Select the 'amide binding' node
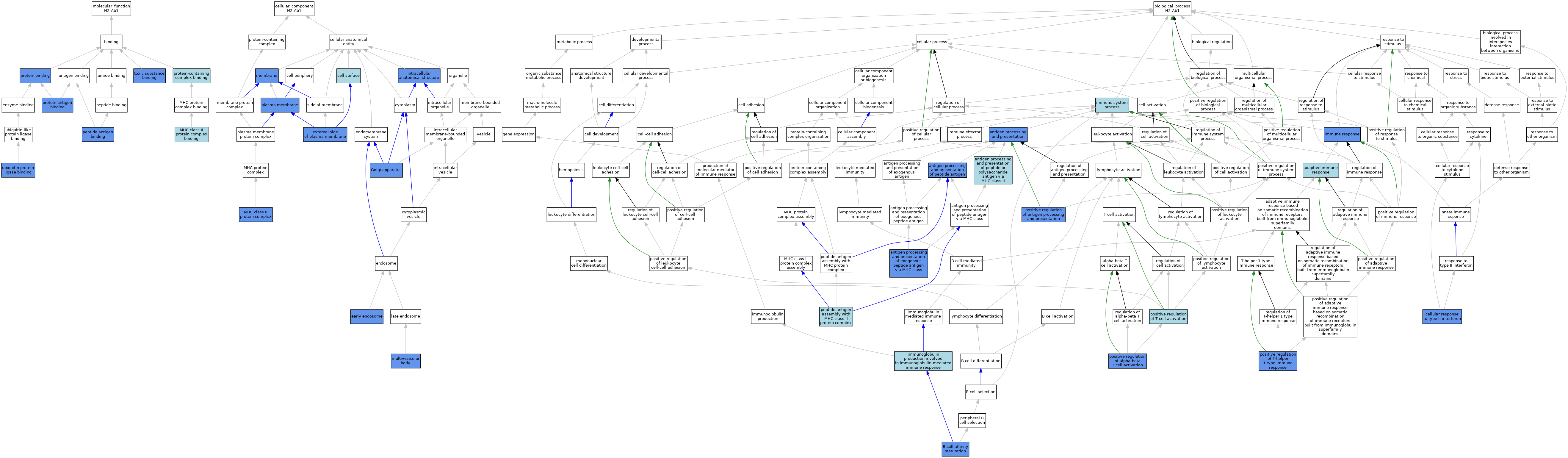The width and height of the screenshot is (1568, 458). 111,76
